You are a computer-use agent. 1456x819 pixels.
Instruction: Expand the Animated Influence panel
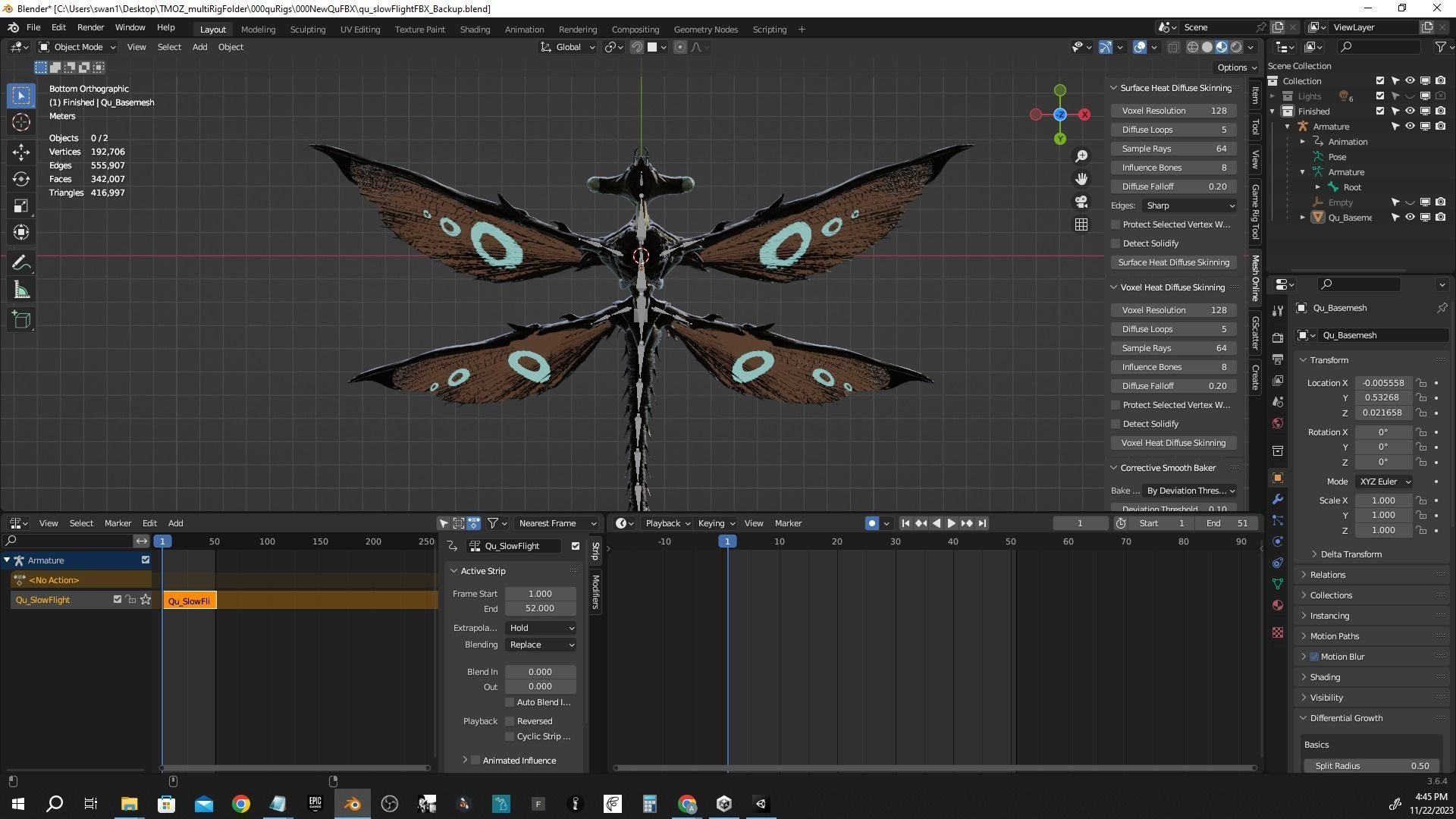click(x=519, y=761)
